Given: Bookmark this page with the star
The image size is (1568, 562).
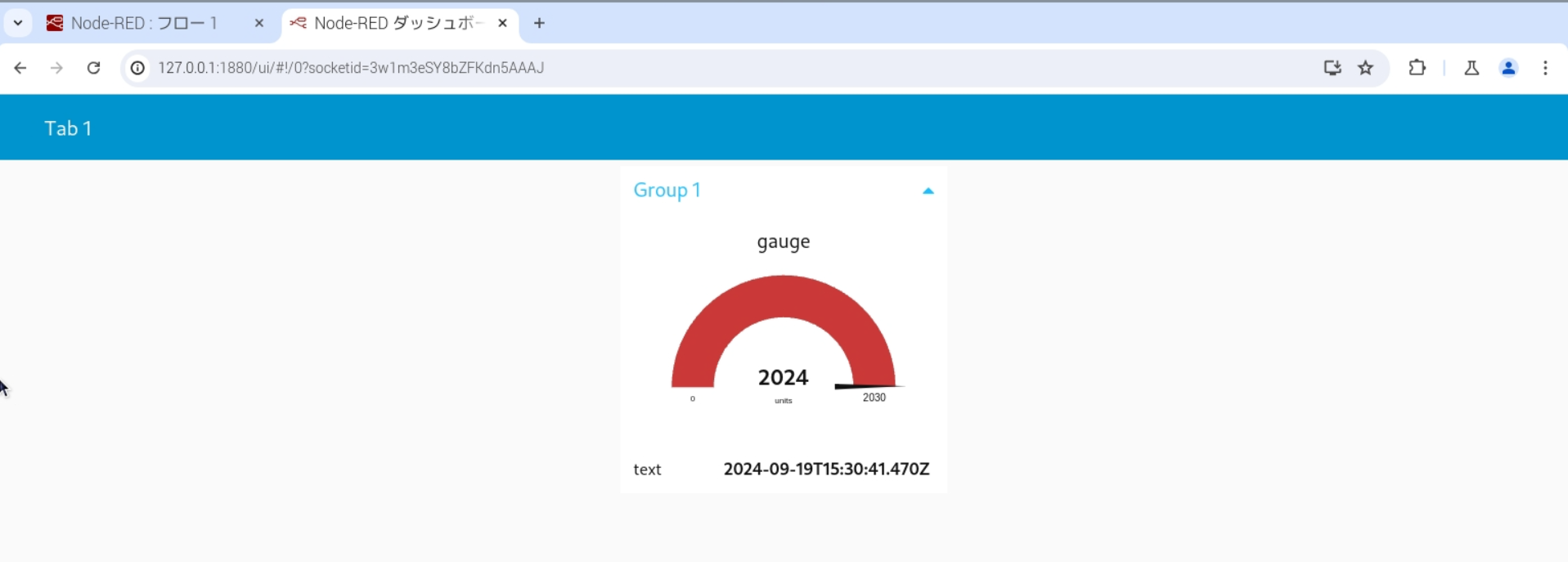Looking at the screenshot, I should coord(1366,68).
